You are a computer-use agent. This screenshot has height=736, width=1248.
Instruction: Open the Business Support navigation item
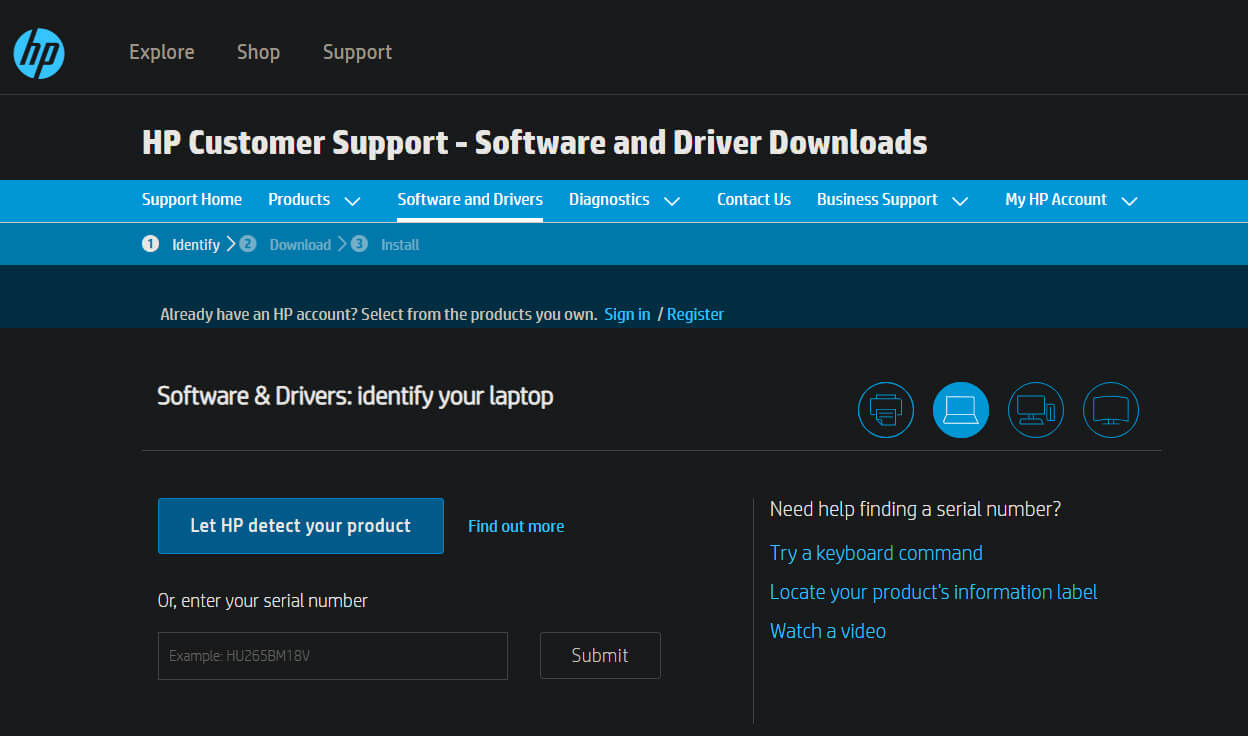[x=877, y=199]
